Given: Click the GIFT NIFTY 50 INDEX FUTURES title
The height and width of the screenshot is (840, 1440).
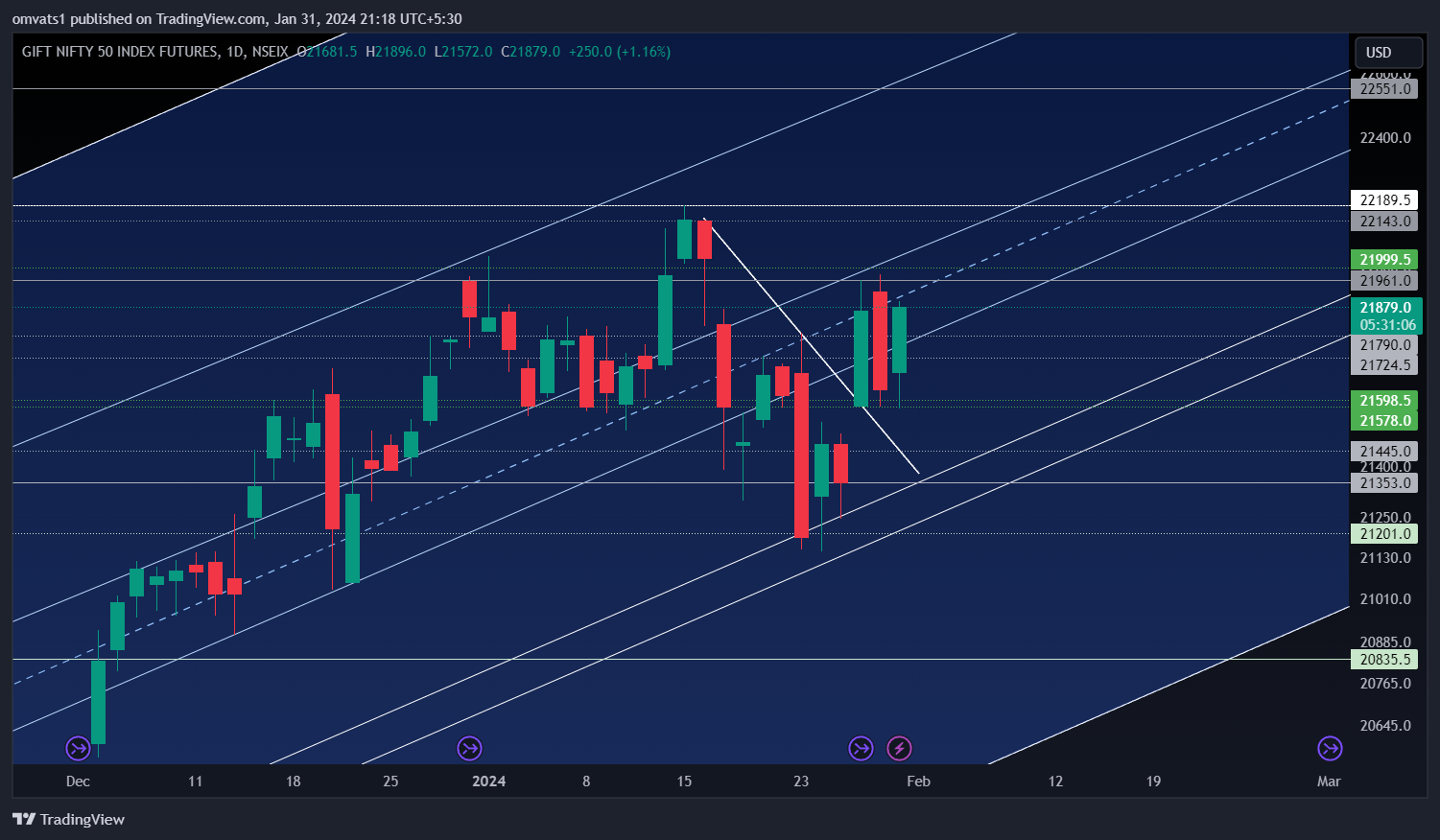Looking at the screenshot, I should [120, 52].
